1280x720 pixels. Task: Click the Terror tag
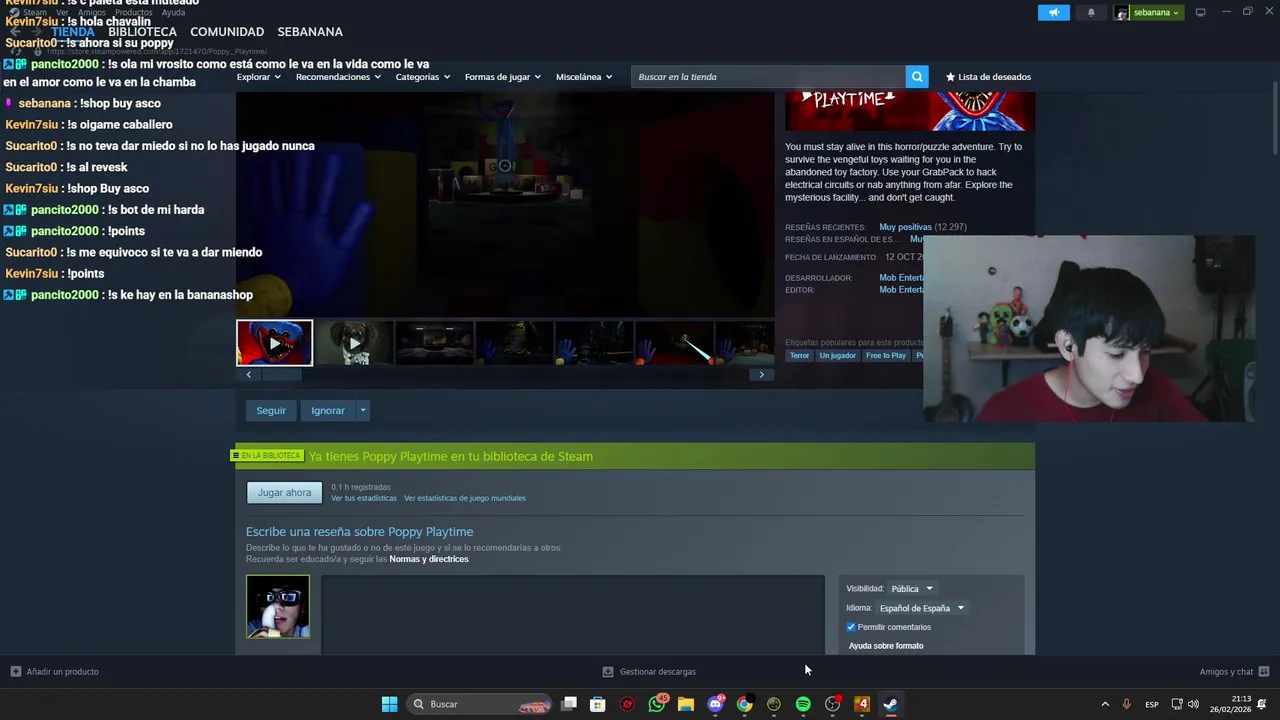point(799,355)
